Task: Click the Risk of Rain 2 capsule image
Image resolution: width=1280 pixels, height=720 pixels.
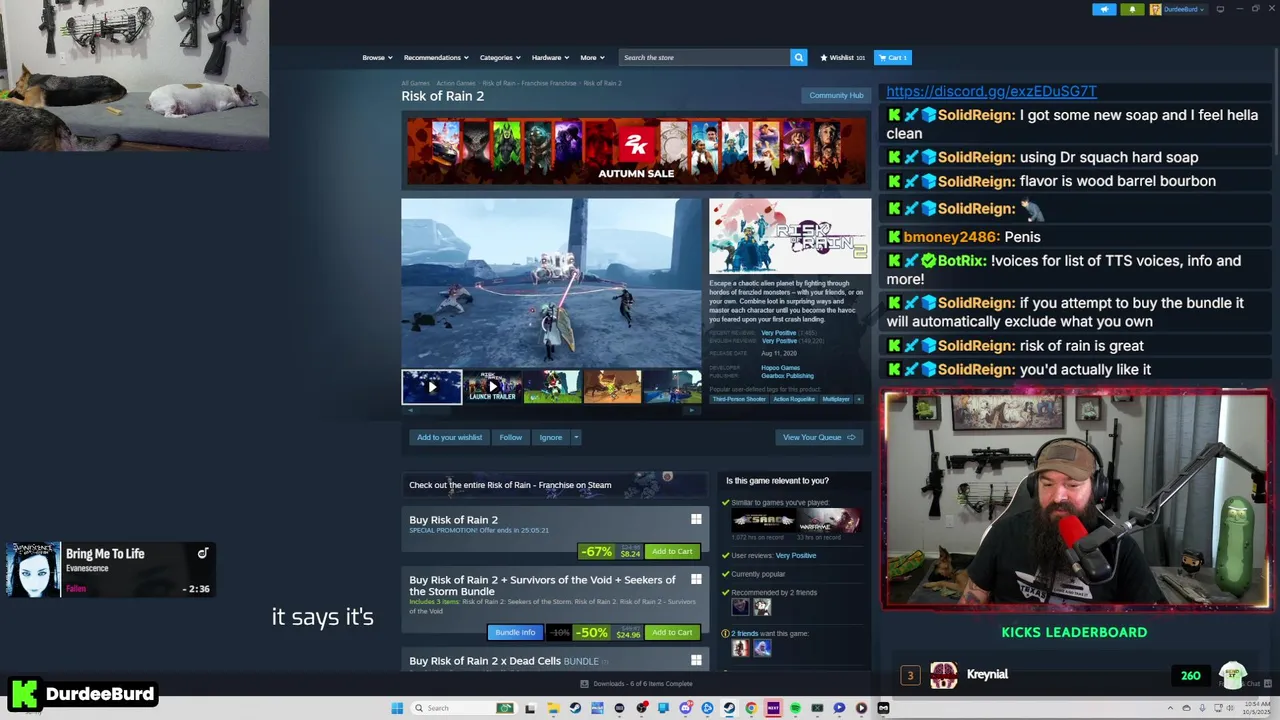Action: (x=790, y=236)
